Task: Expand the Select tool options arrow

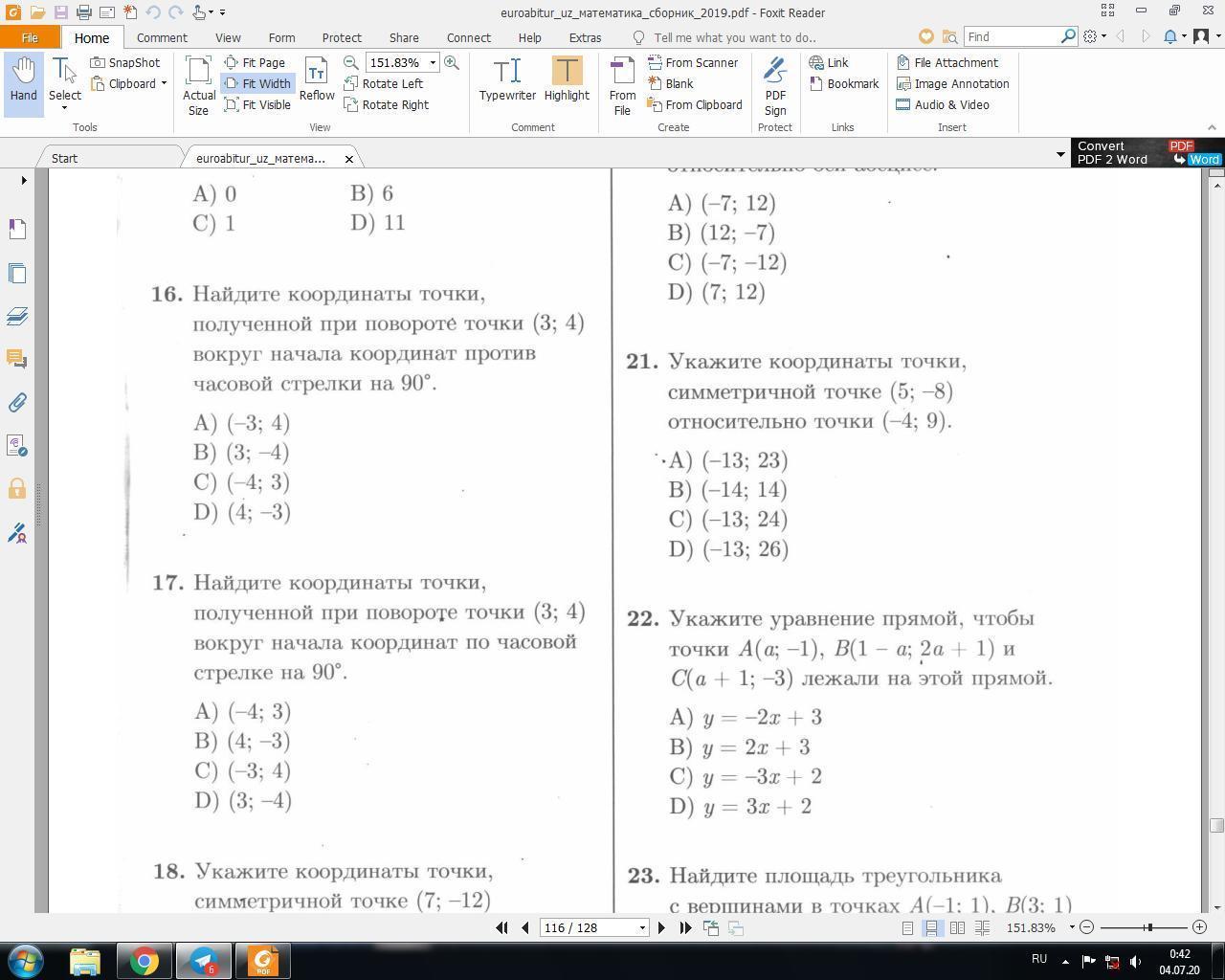Action: [x=65, y=107]
